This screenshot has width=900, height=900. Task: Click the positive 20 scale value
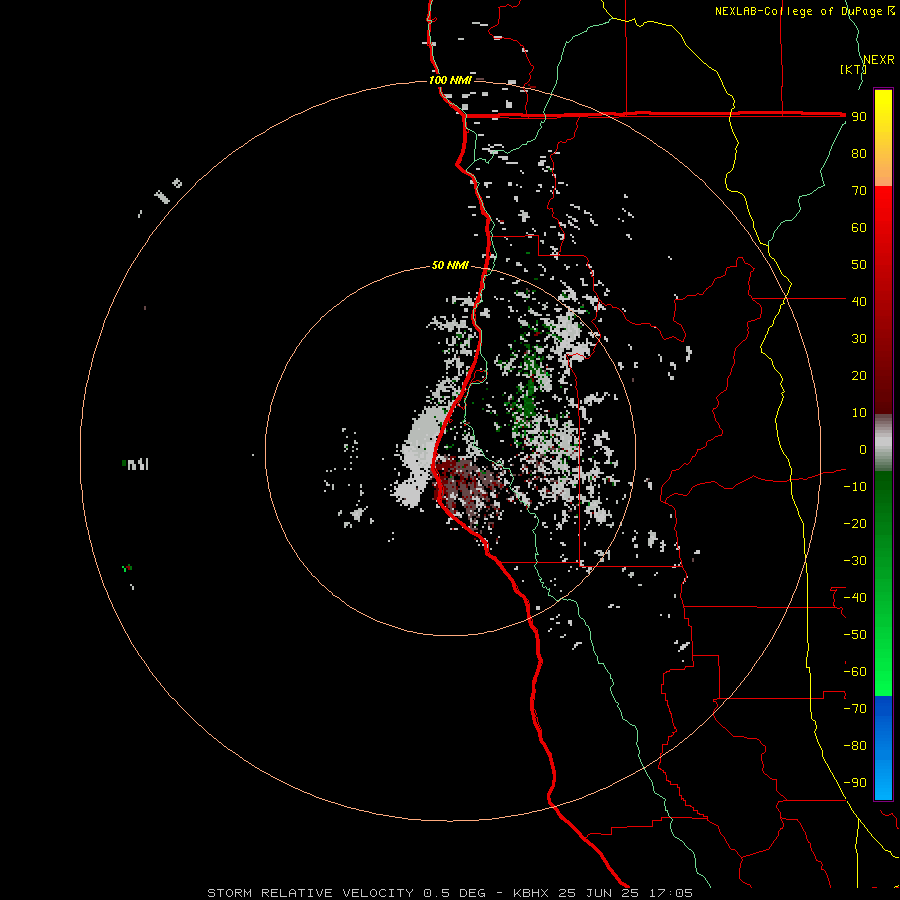tap(859, 376)
